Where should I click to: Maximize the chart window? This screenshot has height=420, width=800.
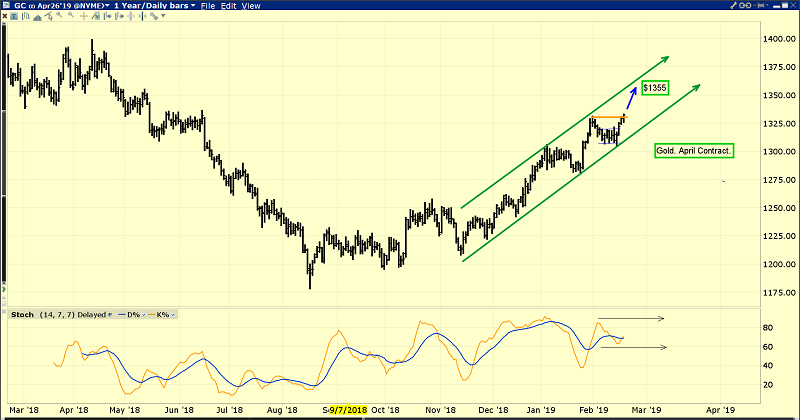tap(785, 6)
